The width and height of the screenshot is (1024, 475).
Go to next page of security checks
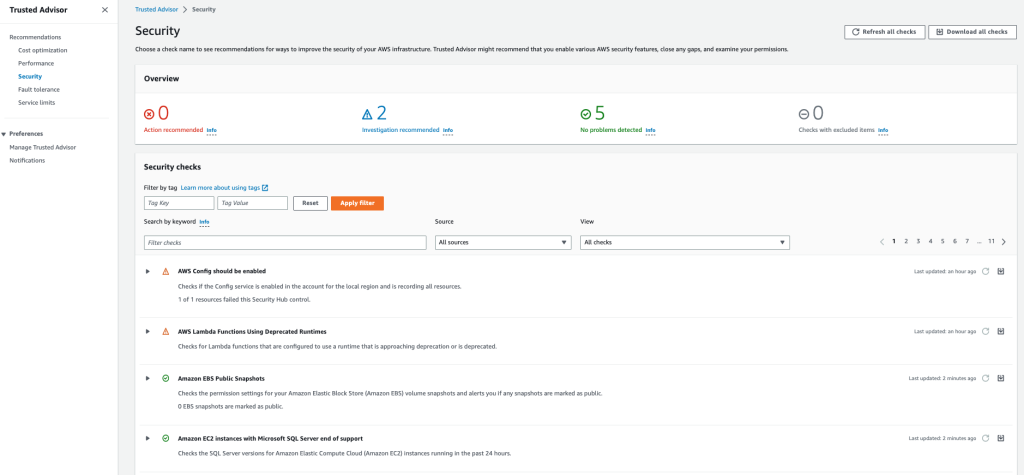1004,242
